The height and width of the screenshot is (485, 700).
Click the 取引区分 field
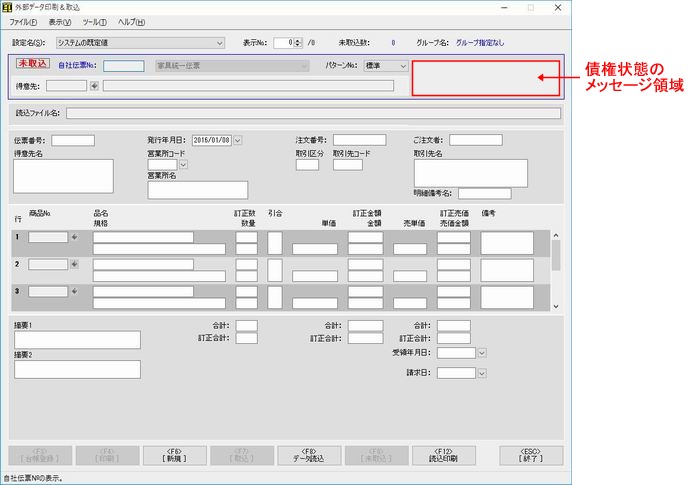[x=308, y=164]
